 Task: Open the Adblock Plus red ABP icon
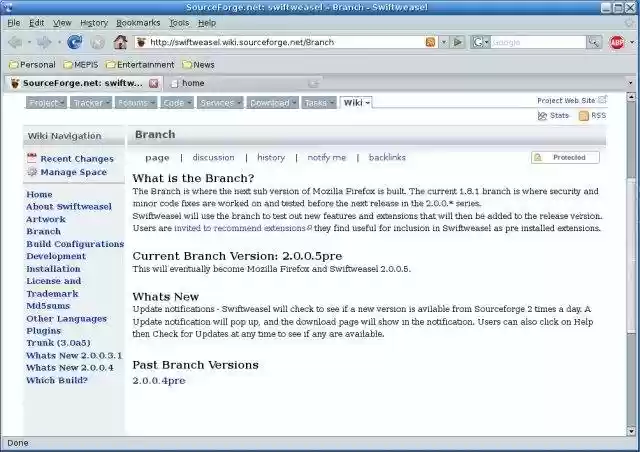pyautogui.click(x=617, y=42)
